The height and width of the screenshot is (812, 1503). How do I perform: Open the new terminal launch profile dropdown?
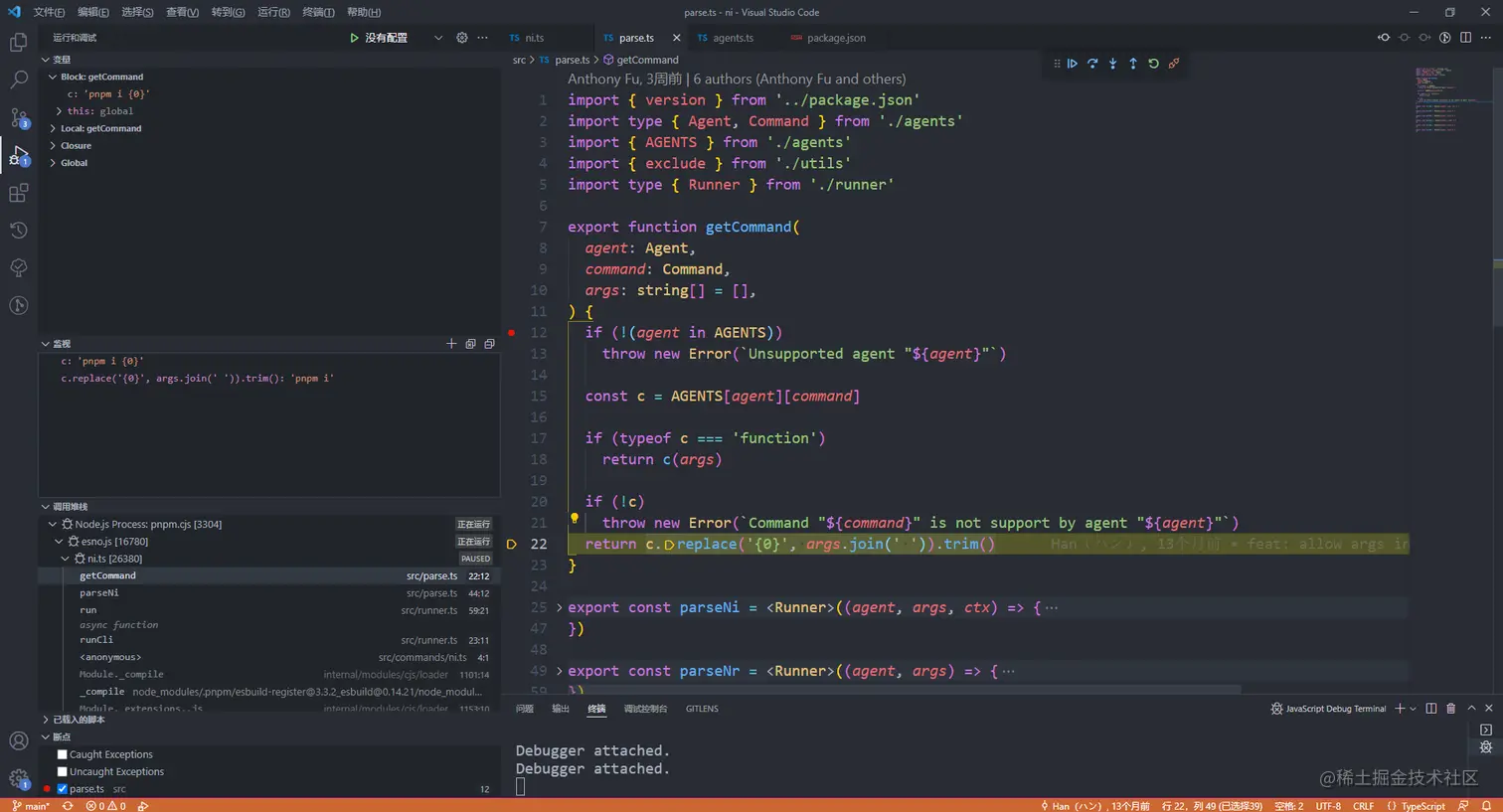[x=1414, y=709]
